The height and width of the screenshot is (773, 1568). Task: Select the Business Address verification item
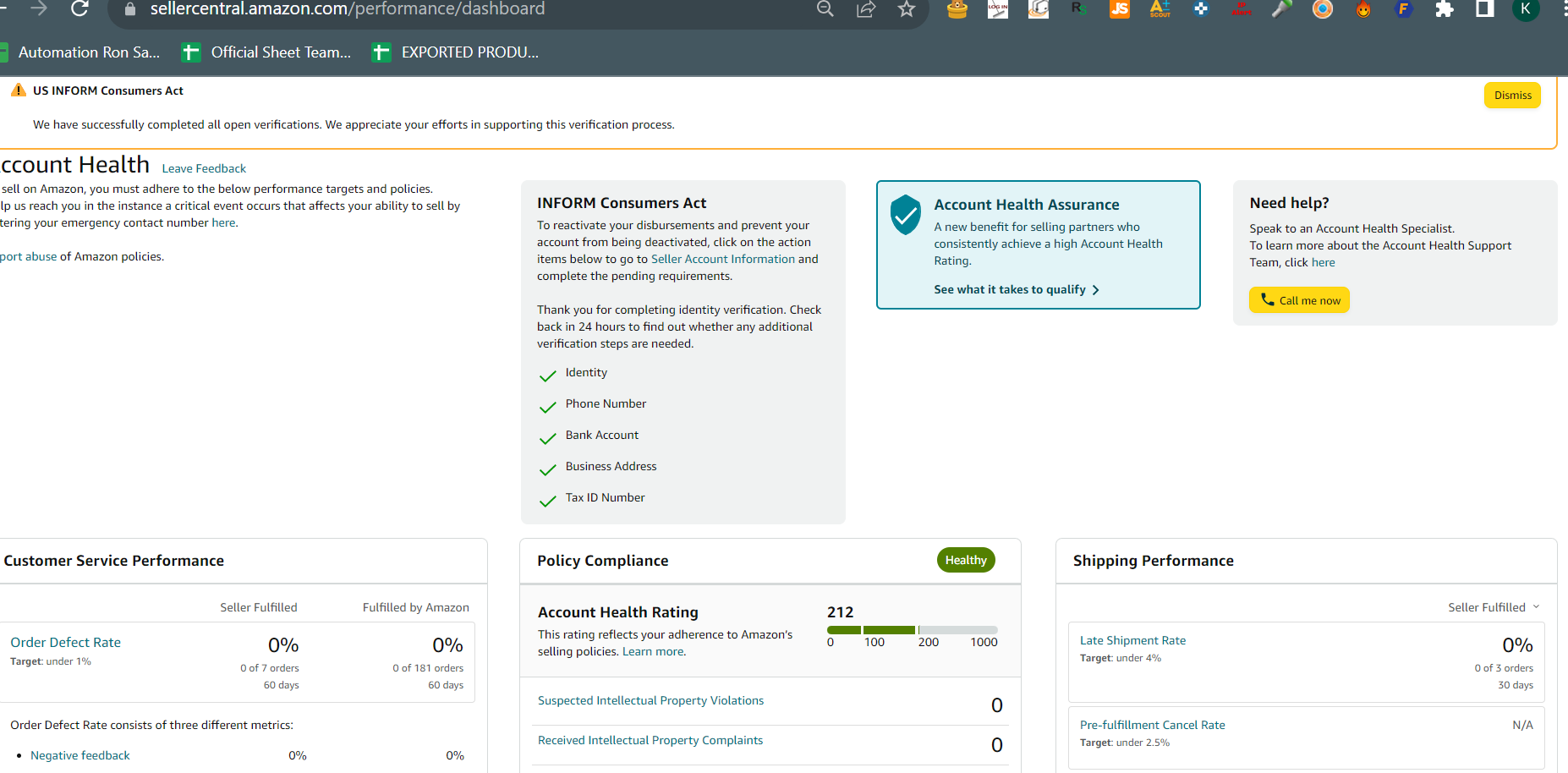[x=611, y=466]
